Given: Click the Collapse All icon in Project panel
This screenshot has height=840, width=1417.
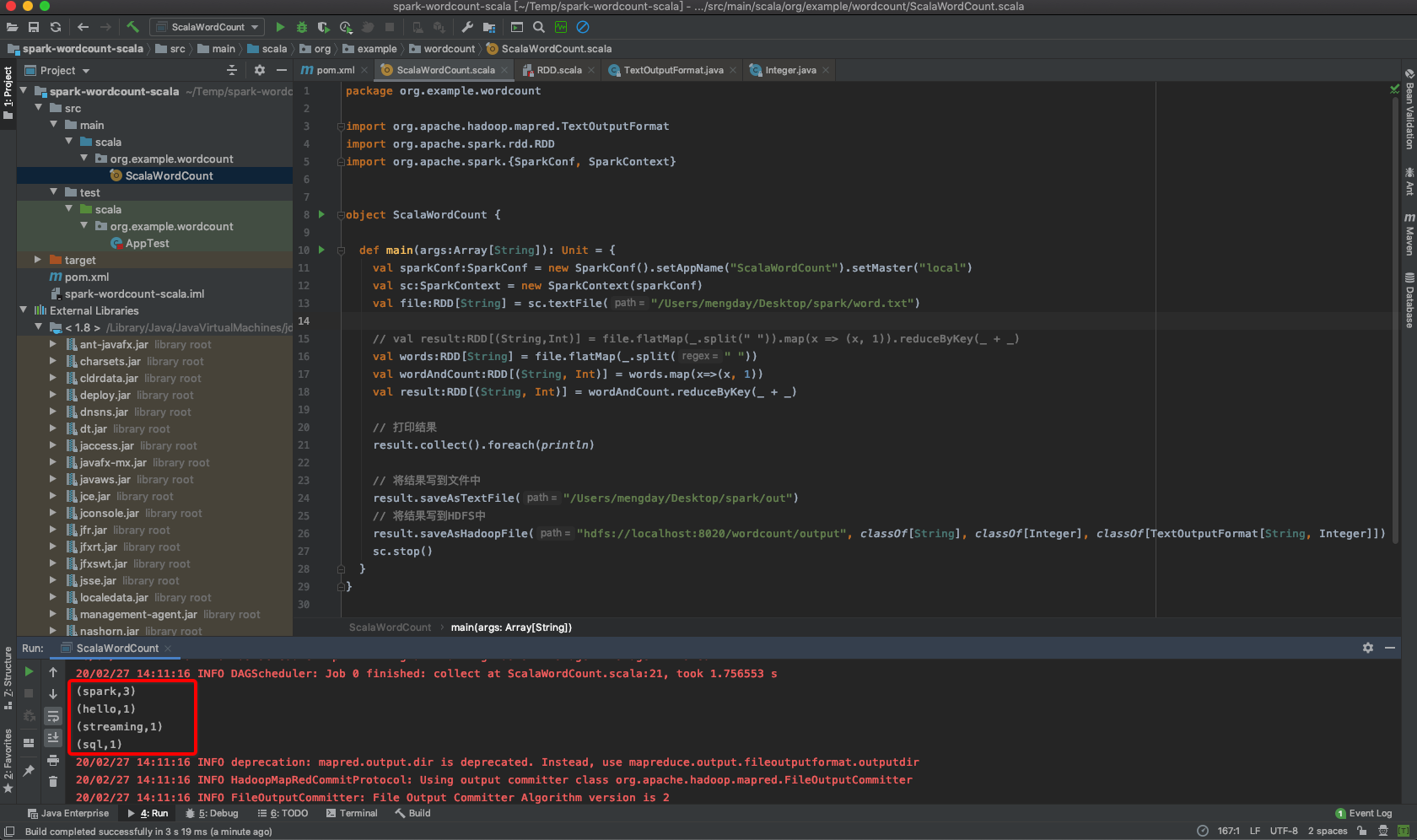Looking at the screenshot, I should tap(232, 70).
